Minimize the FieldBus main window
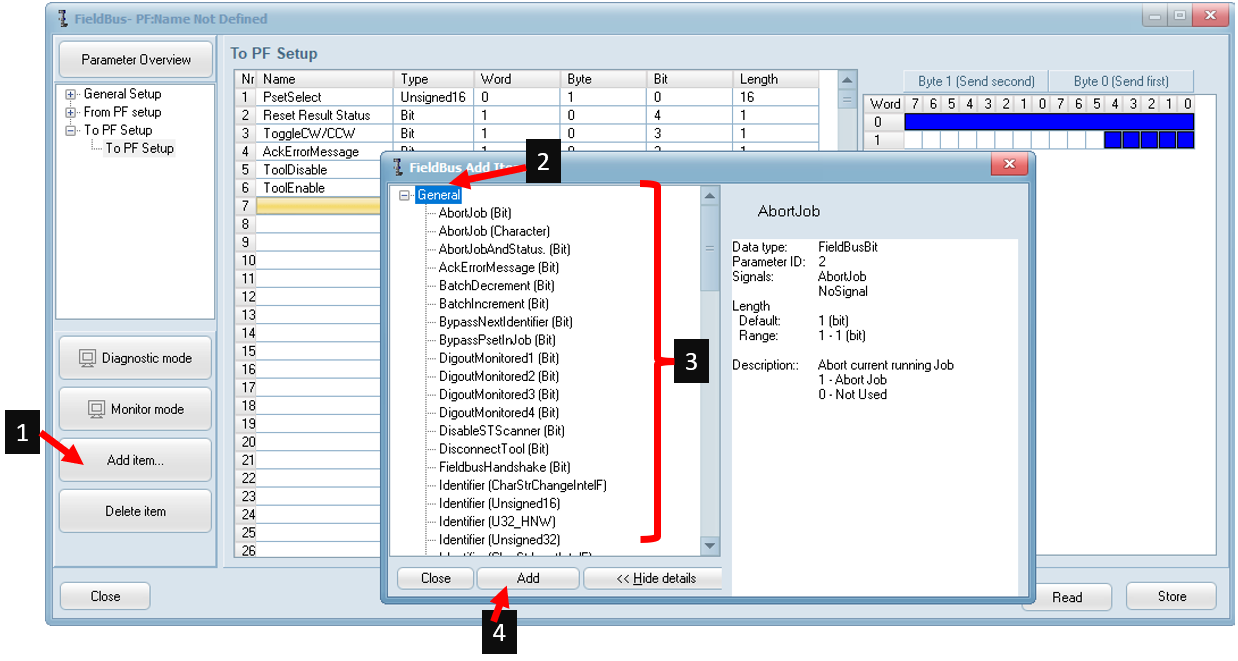 pos(1155,16)
